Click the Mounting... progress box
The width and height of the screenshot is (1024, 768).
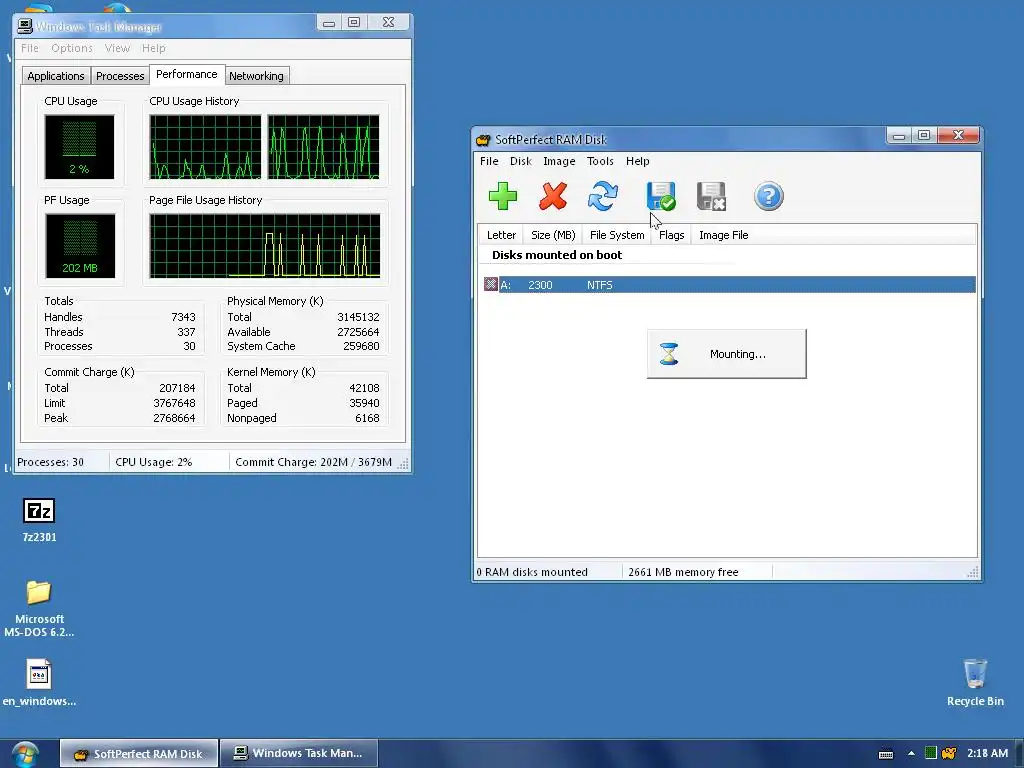726,354
